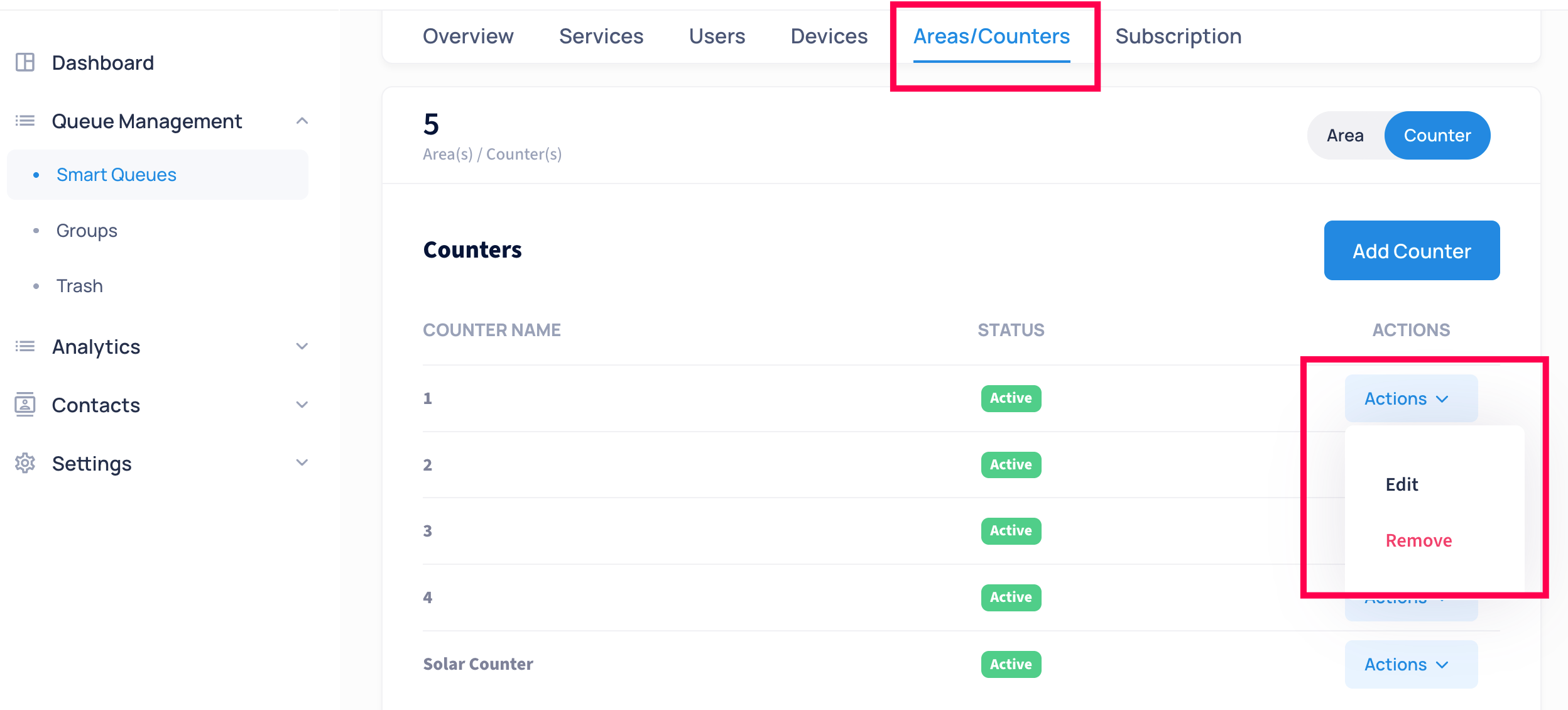Choose Edit from the actions menu
Image resolution: width=1568 pixels, height=710 pixels.
(1402, 484)
